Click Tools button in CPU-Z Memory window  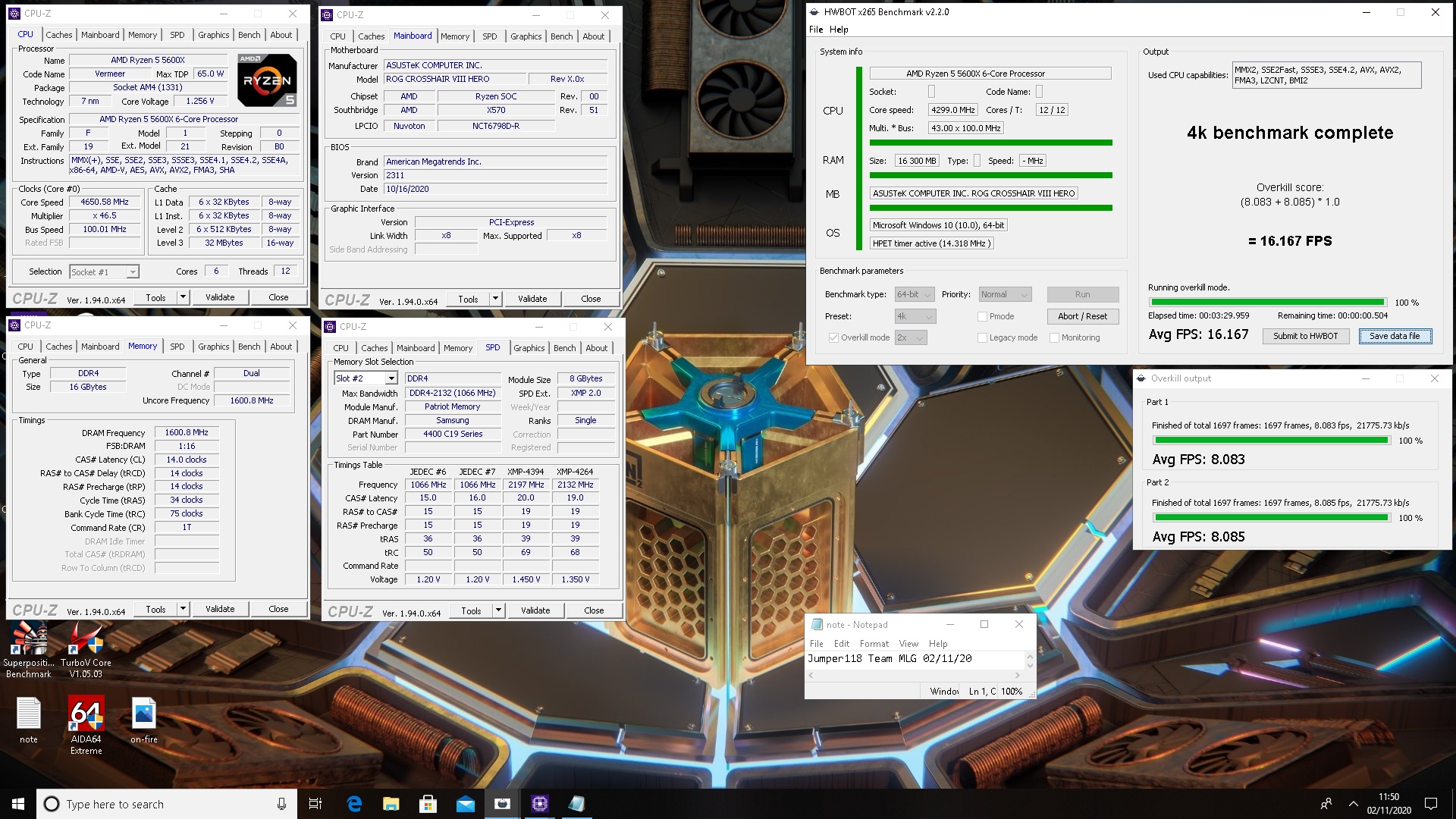tap(155, 609)
